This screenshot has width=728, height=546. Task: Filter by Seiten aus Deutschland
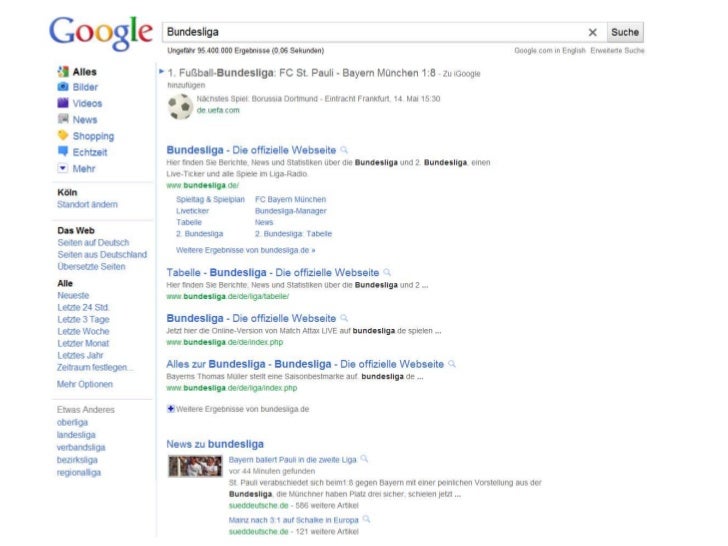coord(102,254)
